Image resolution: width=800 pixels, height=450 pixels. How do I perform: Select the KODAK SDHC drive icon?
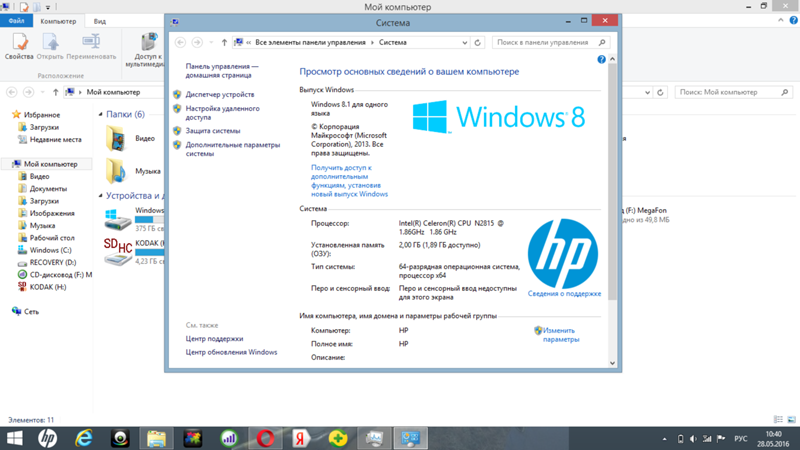pos(118,252)
